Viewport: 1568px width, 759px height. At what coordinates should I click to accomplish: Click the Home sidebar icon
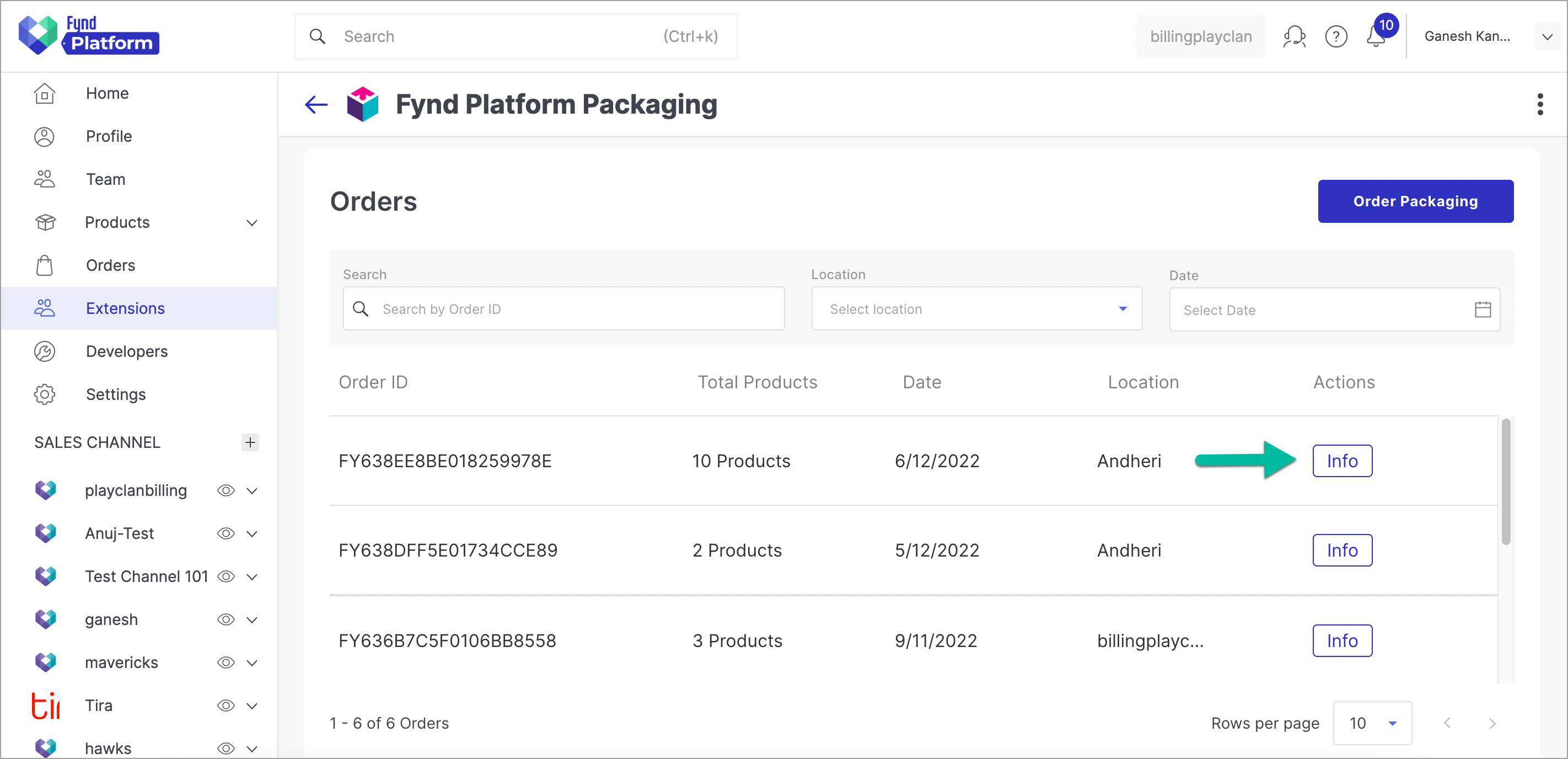[45, 93]
